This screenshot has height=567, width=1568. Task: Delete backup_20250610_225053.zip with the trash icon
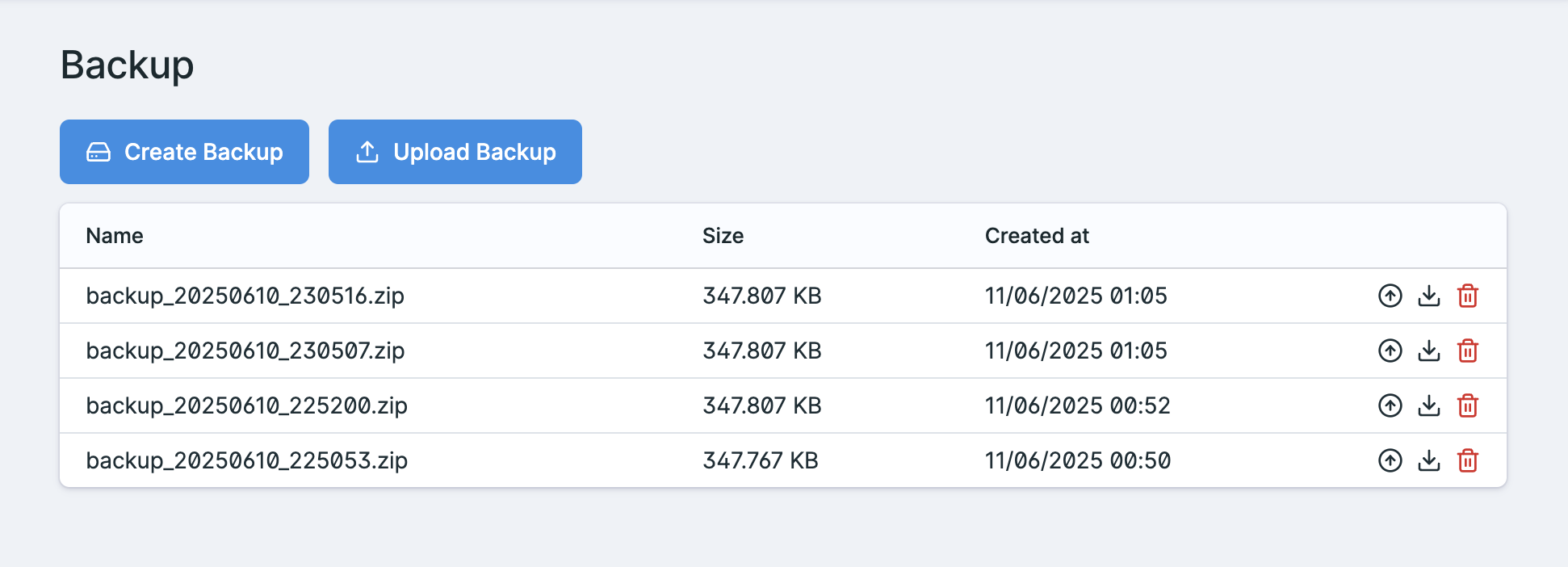point(1468,461)
